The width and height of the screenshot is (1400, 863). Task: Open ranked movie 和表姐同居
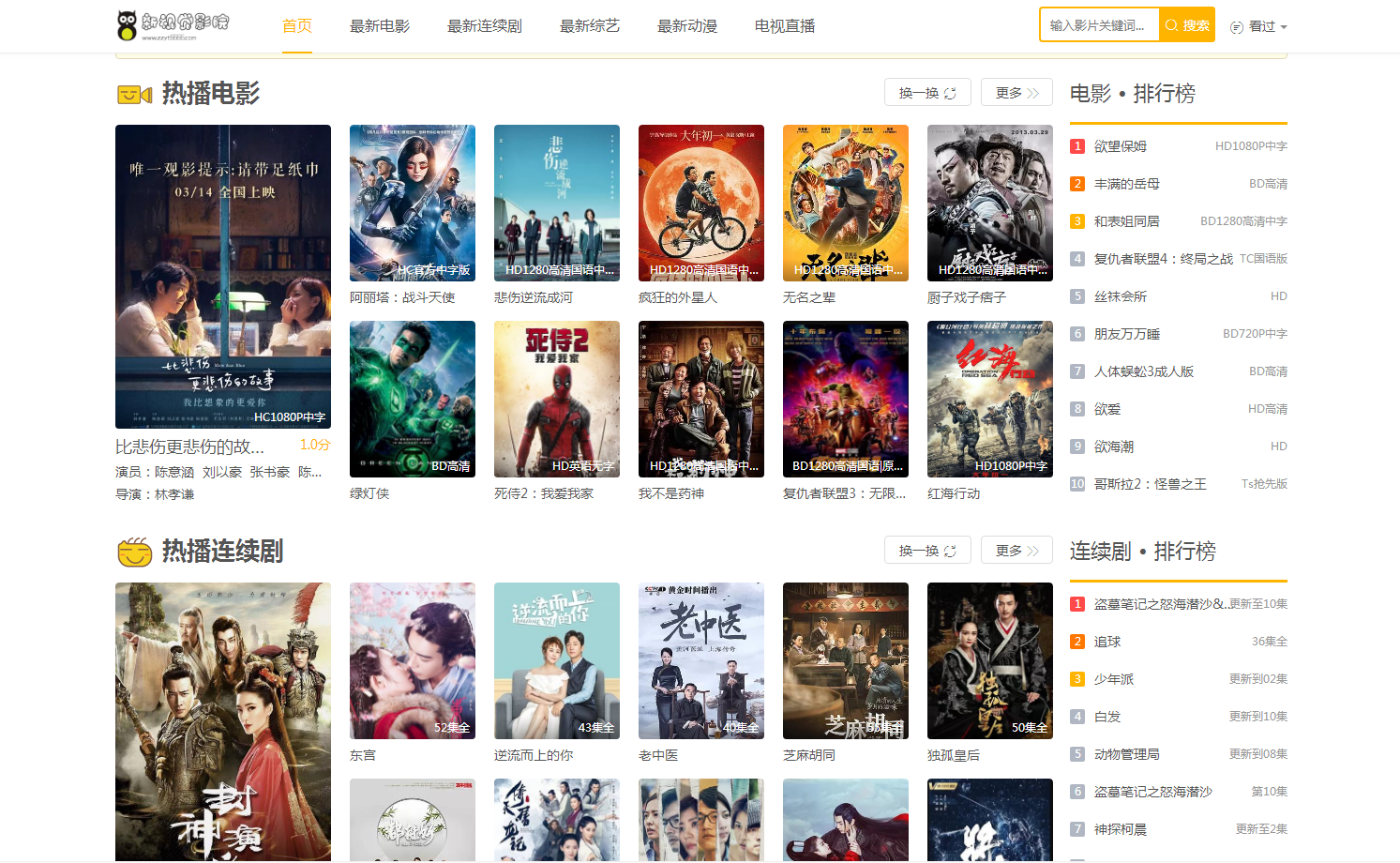point(1127,221)
